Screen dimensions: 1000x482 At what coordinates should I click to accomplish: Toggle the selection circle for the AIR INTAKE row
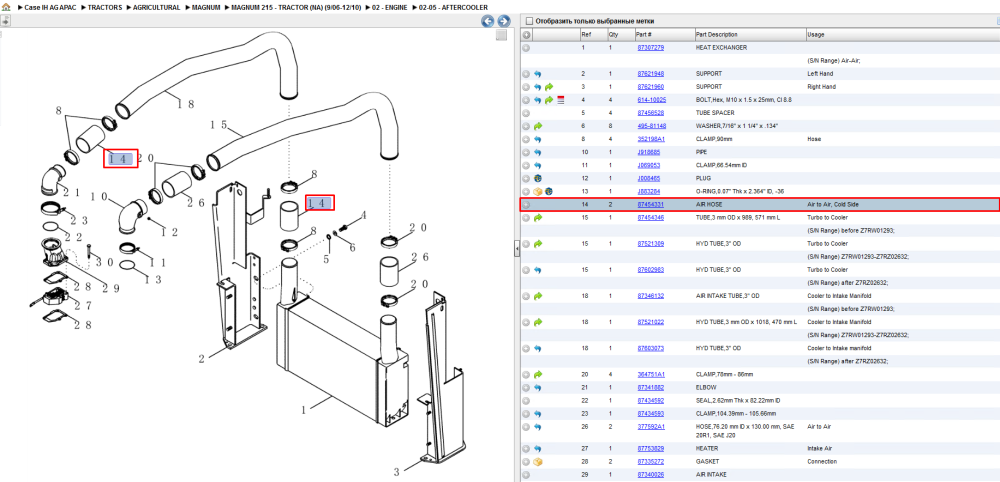[x=526, y=474]
